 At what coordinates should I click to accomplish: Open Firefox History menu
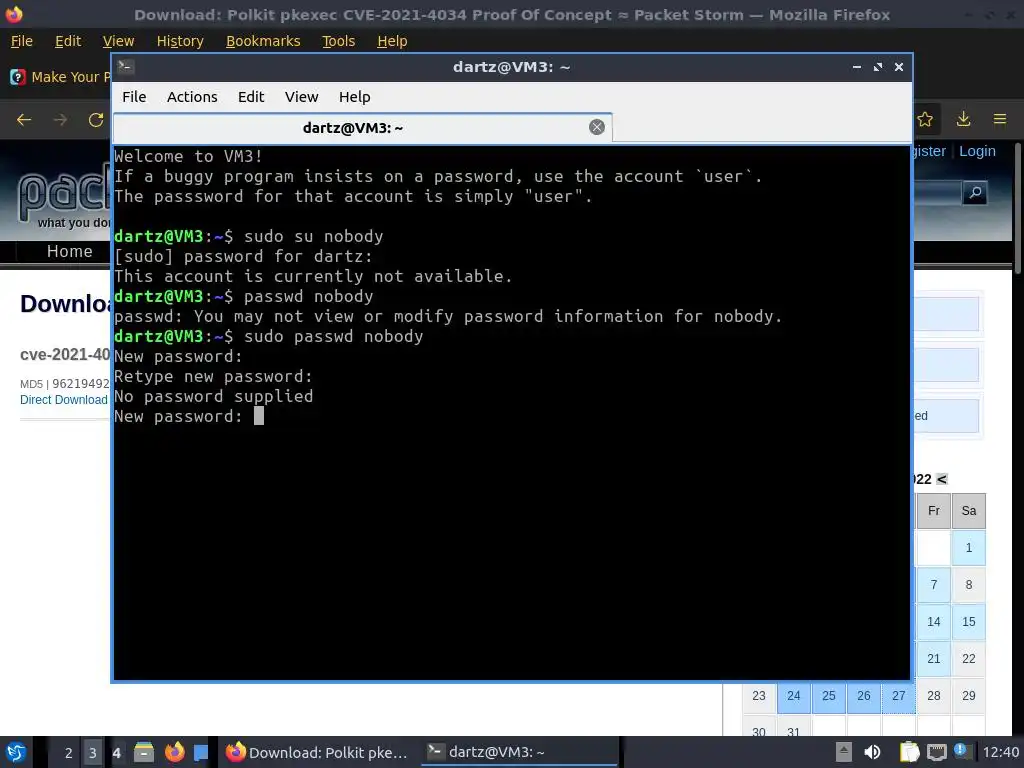coord(180,41)
